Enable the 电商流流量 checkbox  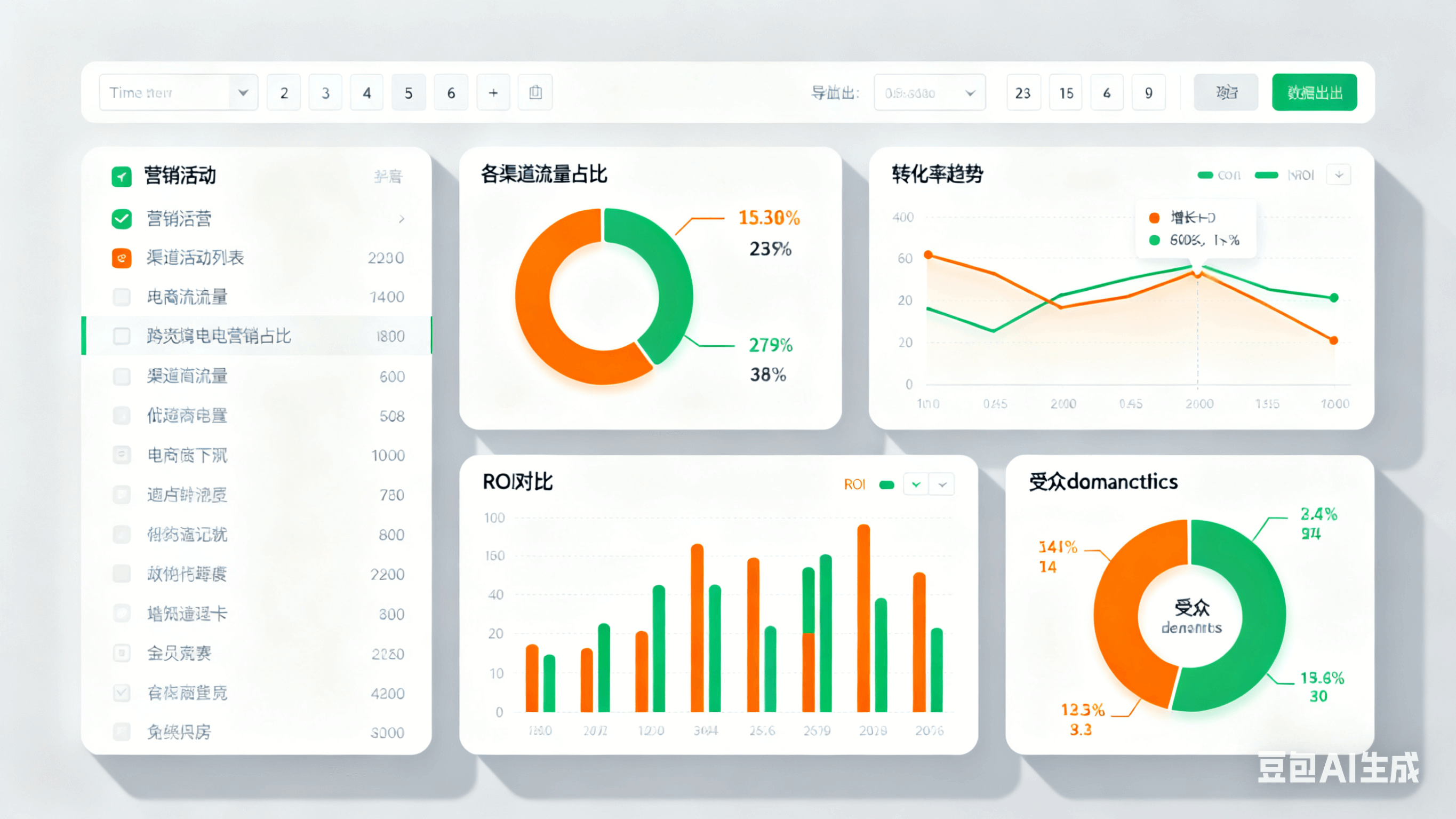(x=122, y=296)
